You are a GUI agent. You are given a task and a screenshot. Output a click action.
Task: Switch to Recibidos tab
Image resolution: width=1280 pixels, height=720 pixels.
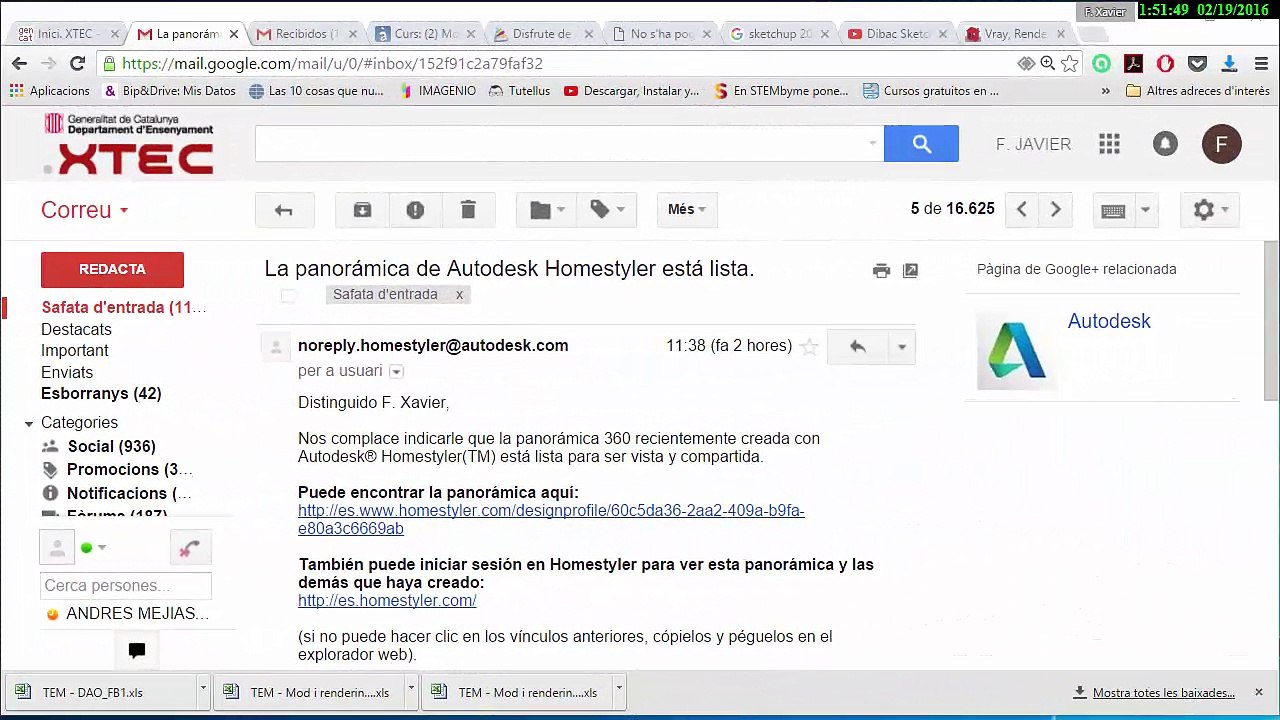coord(305,33)
